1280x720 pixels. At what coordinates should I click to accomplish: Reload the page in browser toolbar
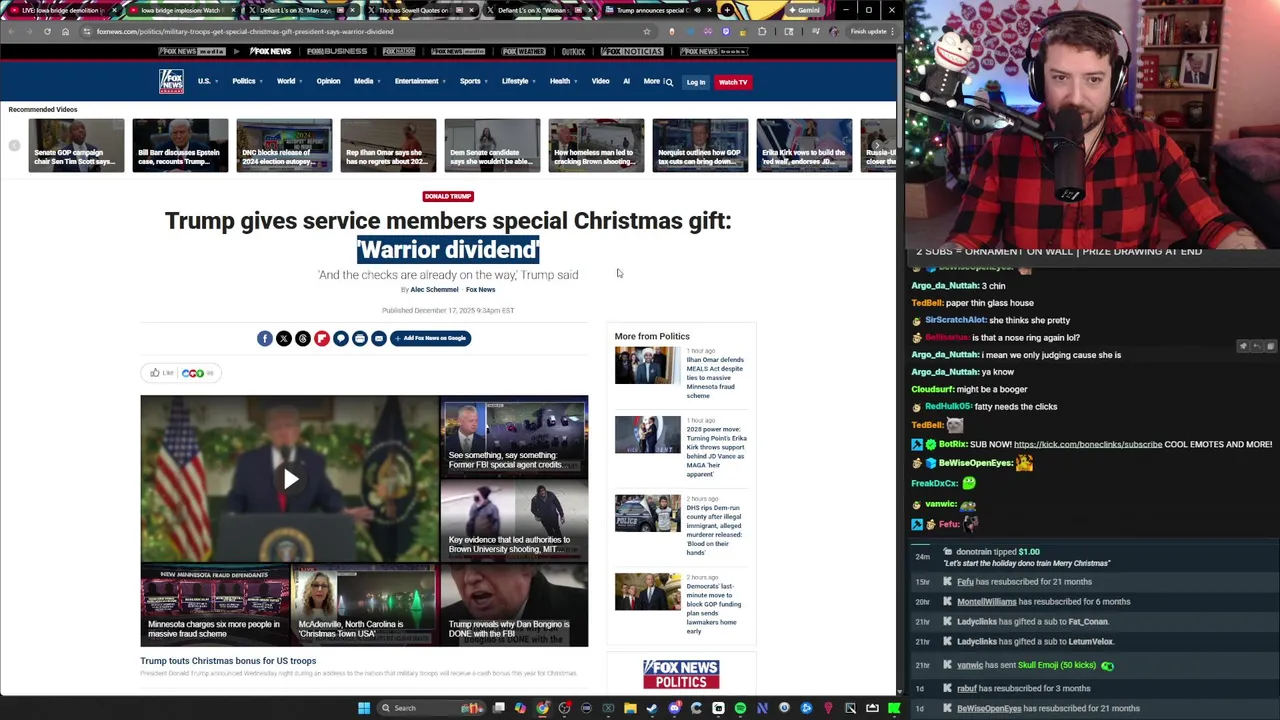pos(47,31)
